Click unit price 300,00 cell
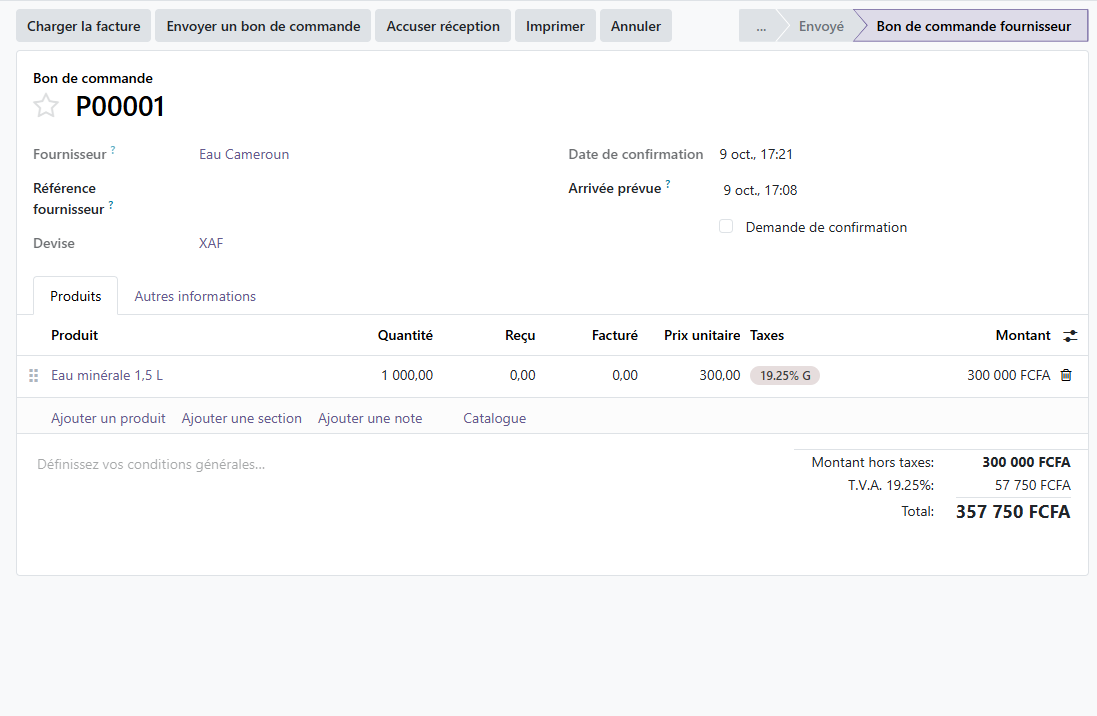 719,376
